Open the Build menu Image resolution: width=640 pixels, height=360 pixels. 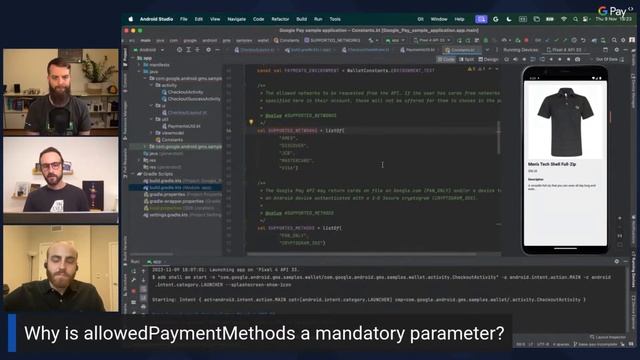pyautogui.click(x=302, y=19)
